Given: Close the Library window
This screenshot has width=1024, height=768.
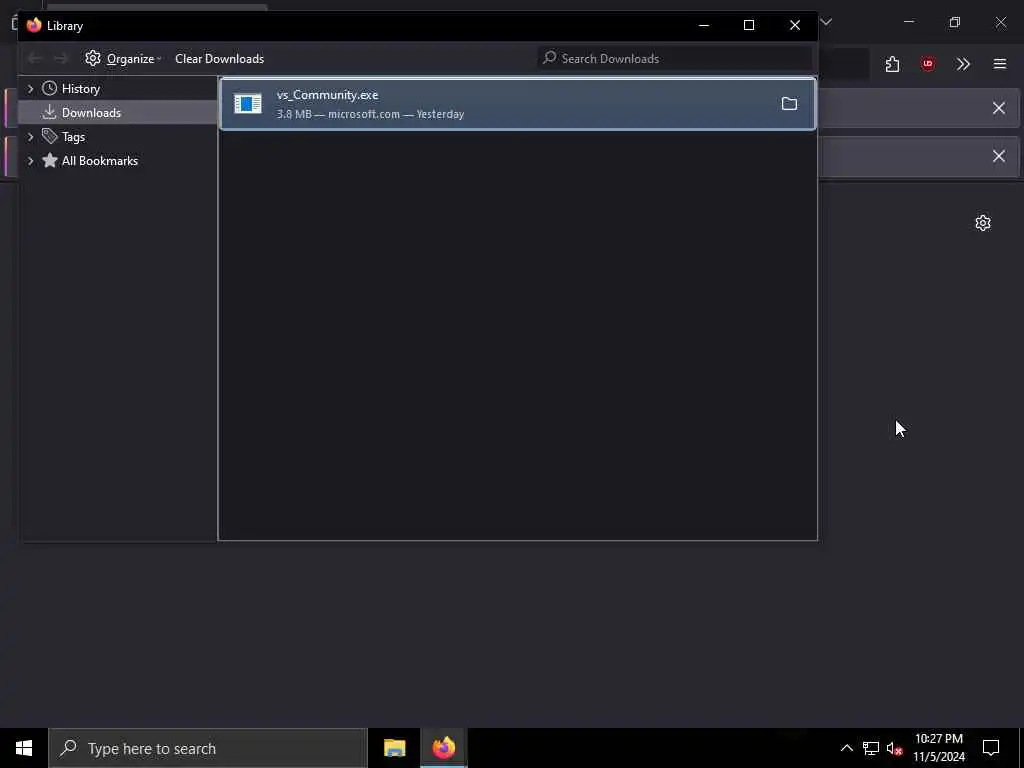Looking at the screenshot, I should coord(795,25).
